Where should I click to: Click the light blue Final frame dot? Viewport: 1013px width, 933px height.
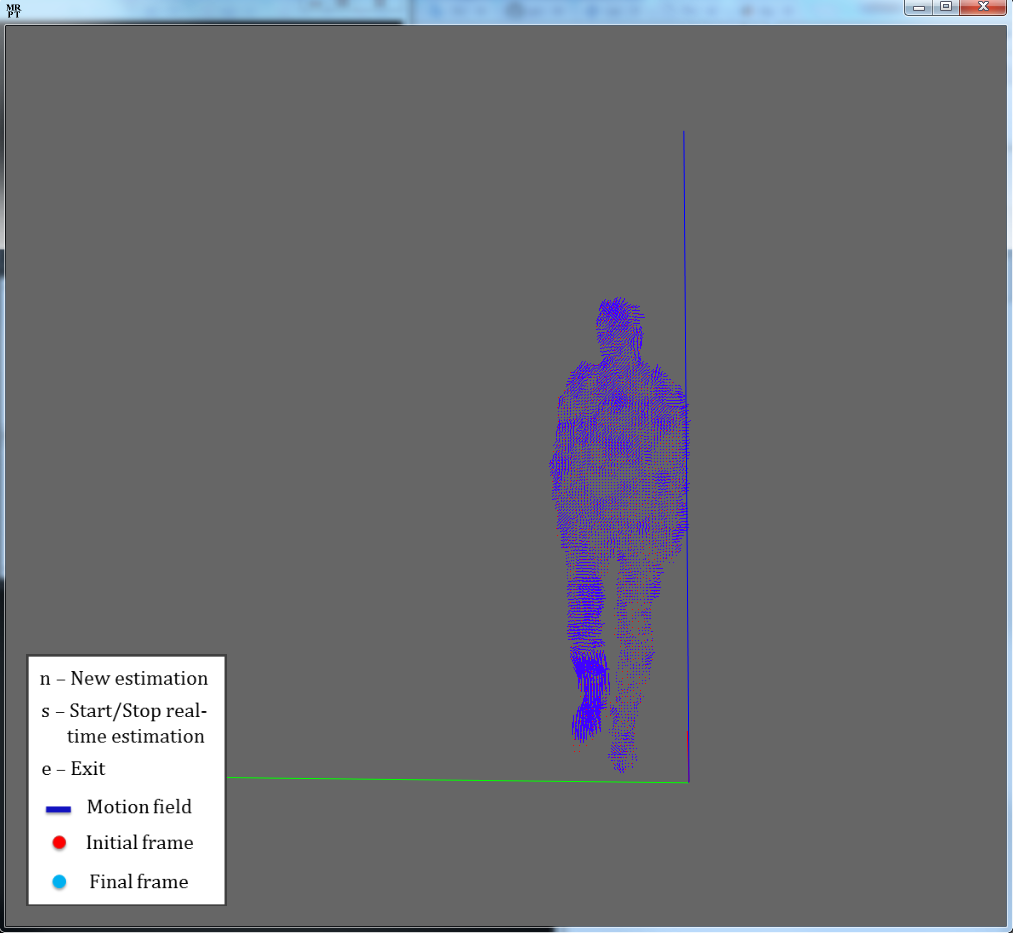[59, 882]
